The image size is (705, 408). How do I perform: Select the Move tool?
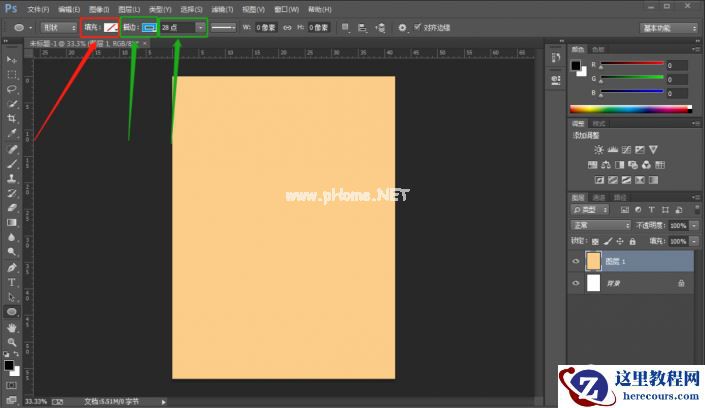click(x=12, y=60)
